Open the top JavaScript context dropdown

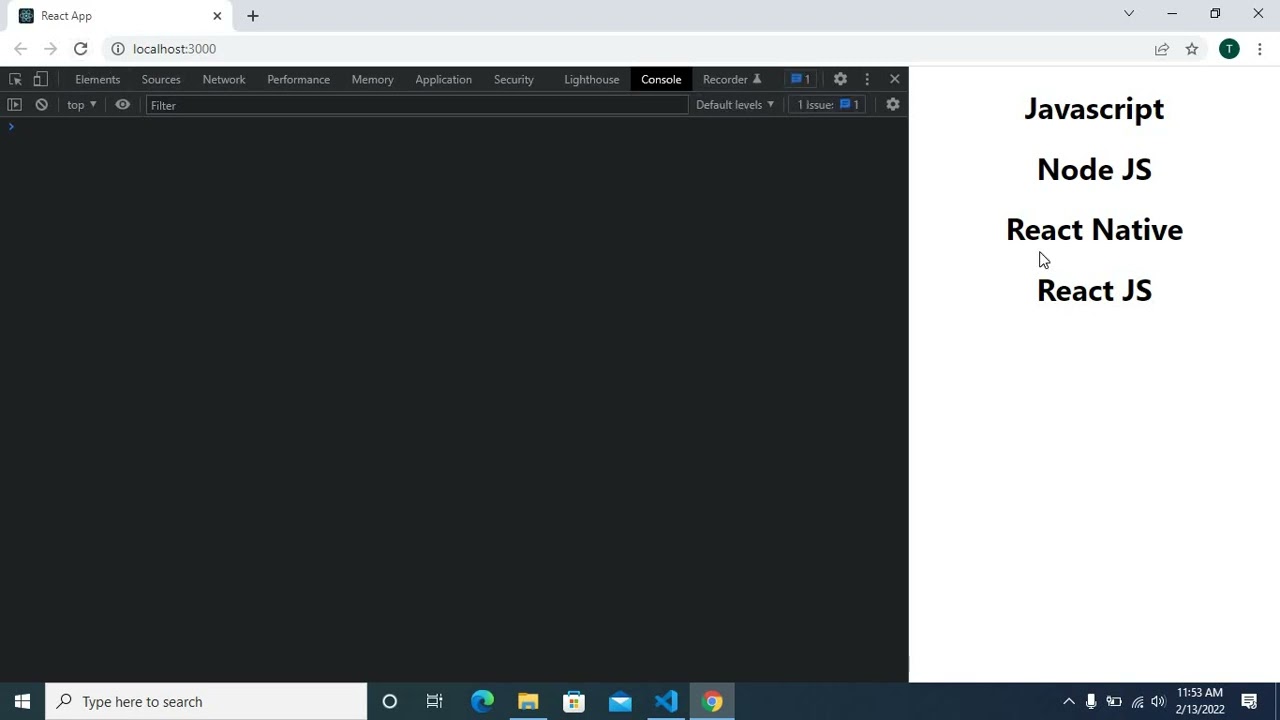(x=81, y=104)
